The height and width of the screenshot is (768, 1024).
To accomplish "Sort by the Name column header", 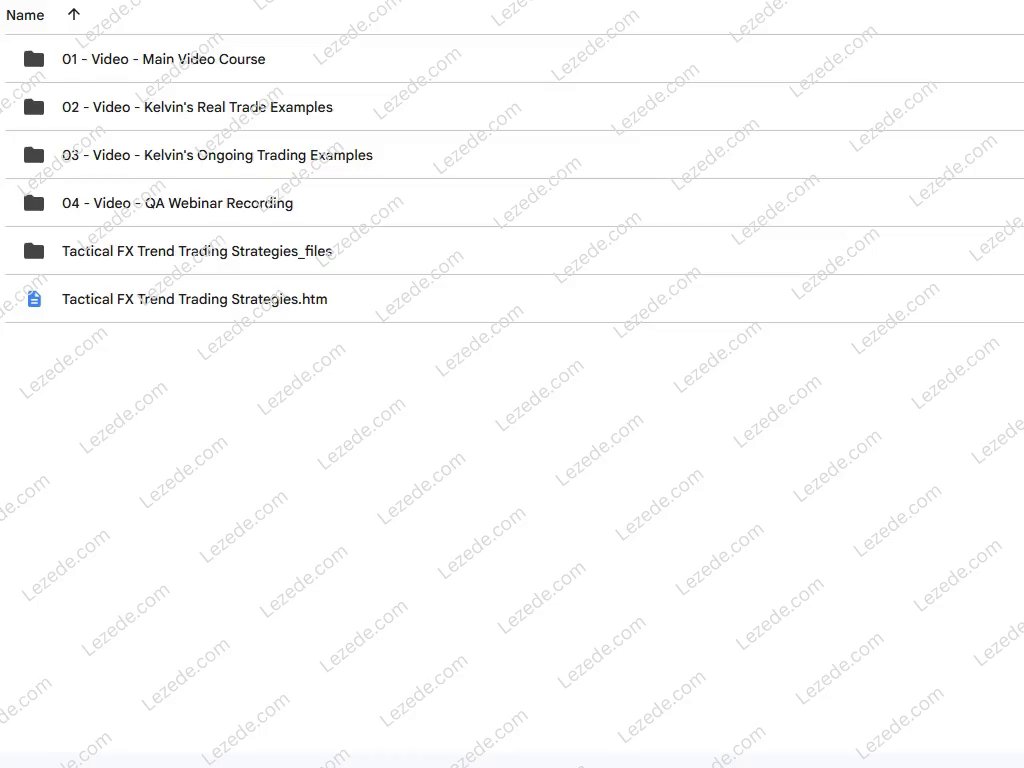I will pyautogui.click(x=25, y=15).
